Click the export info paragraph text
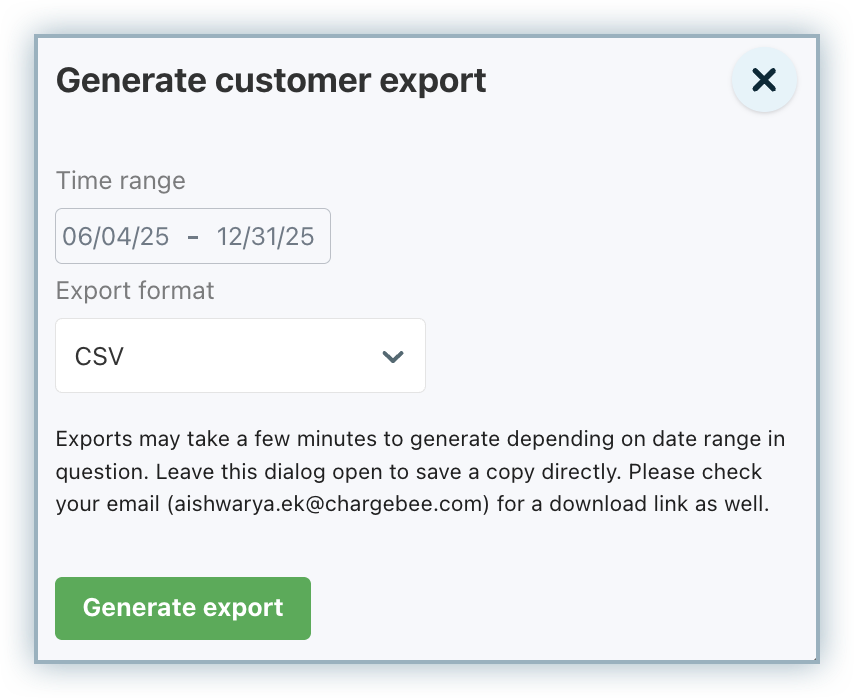This screenshot has width=854, height=698. pyautogui.click(x=420, y=471)
